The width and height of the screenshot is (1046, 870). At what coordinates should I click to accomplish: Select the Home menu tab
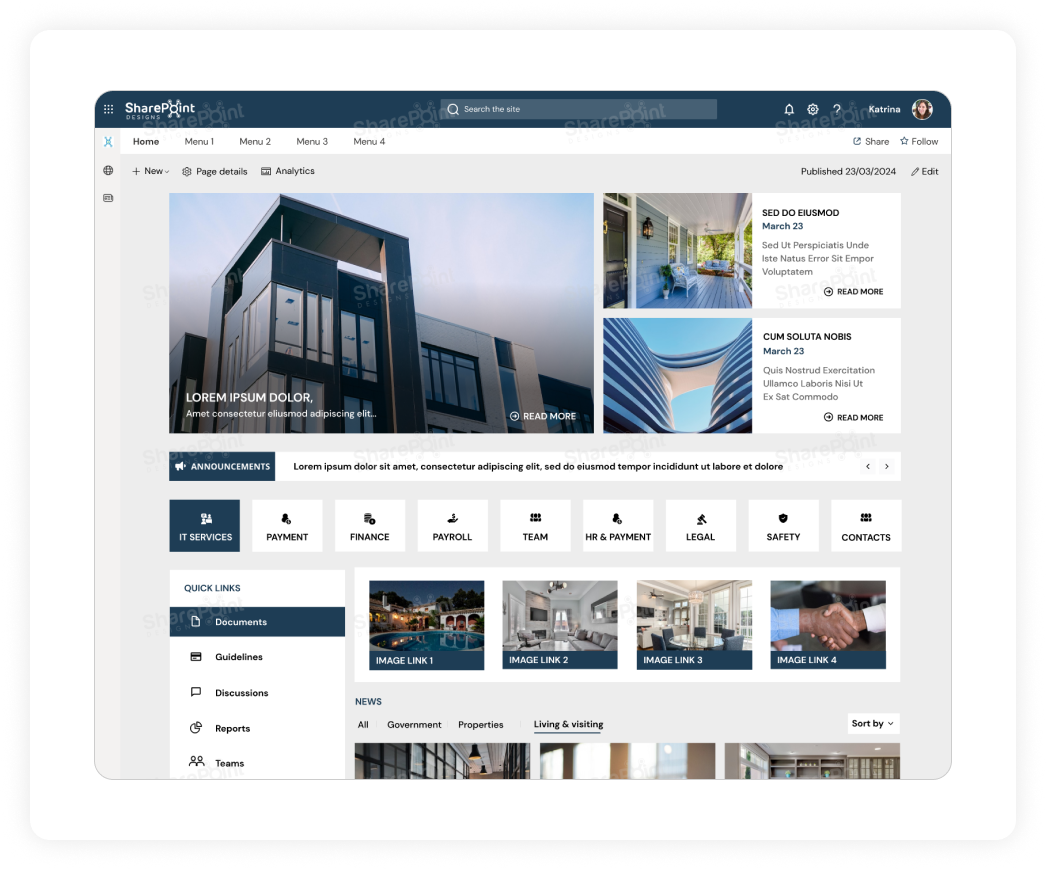click(145, 141)
